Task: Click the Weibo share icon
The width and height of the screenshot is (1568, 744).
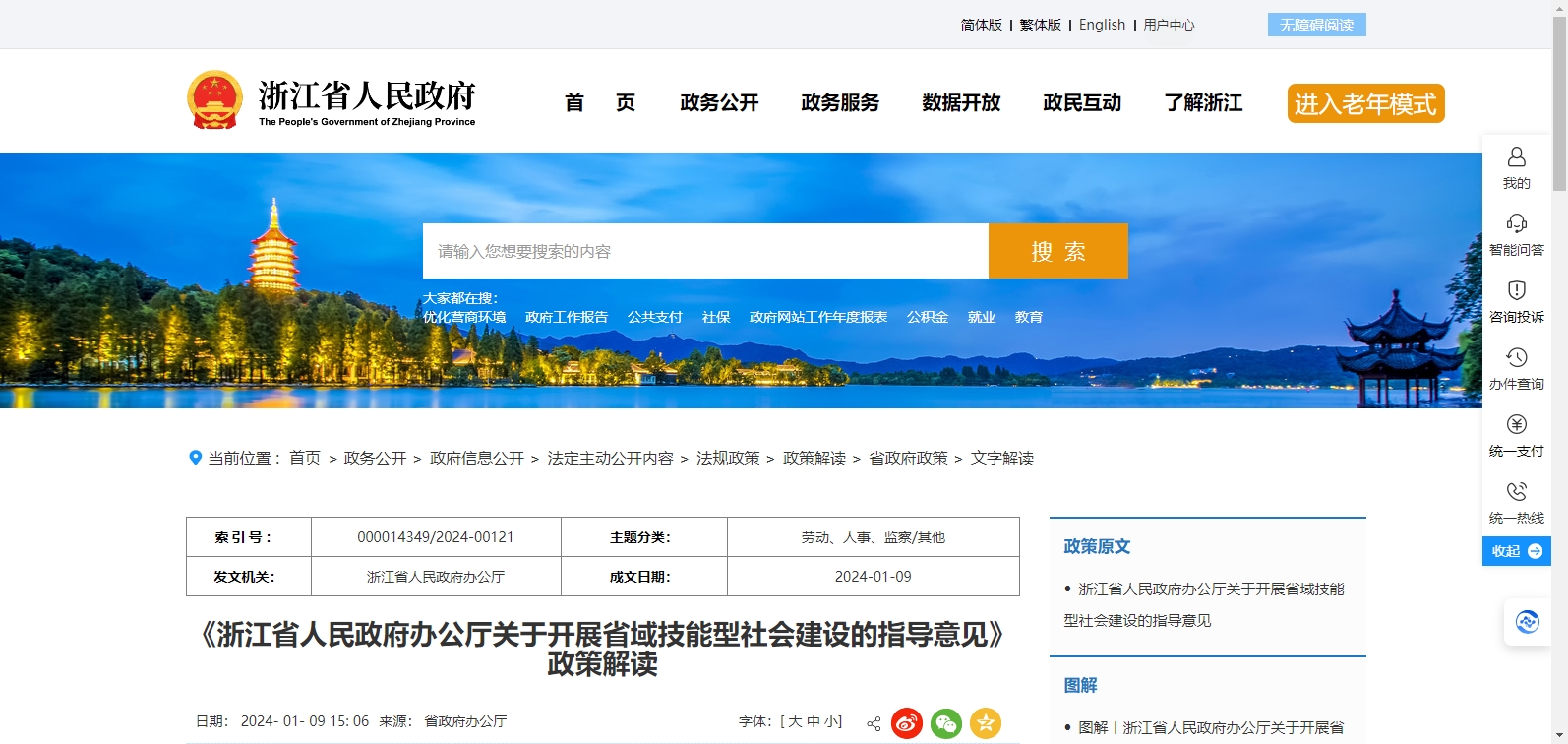Action: click(x=907, y=723)
